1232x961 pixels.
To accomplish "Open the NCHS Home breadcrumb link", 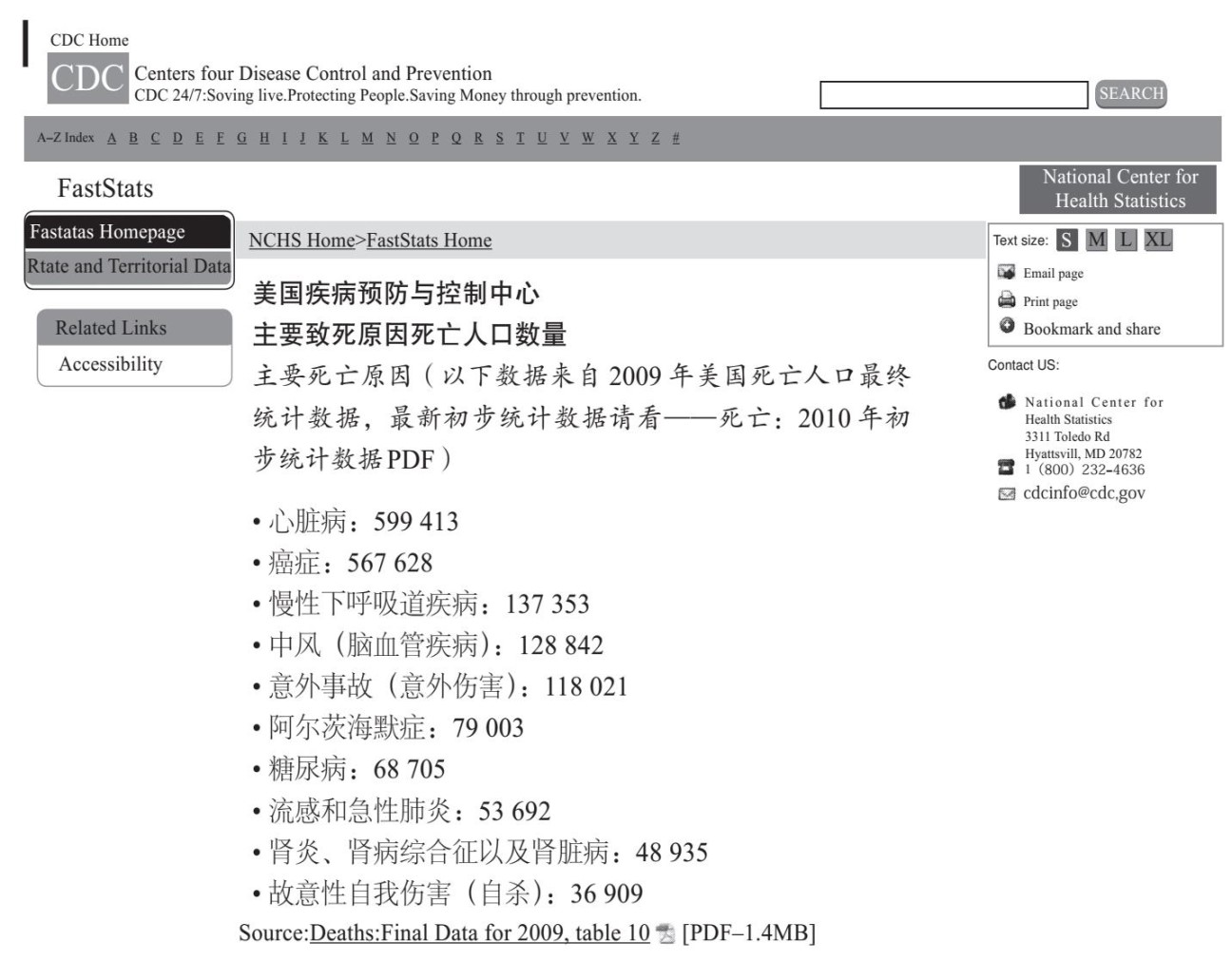I will pos(301,240).
